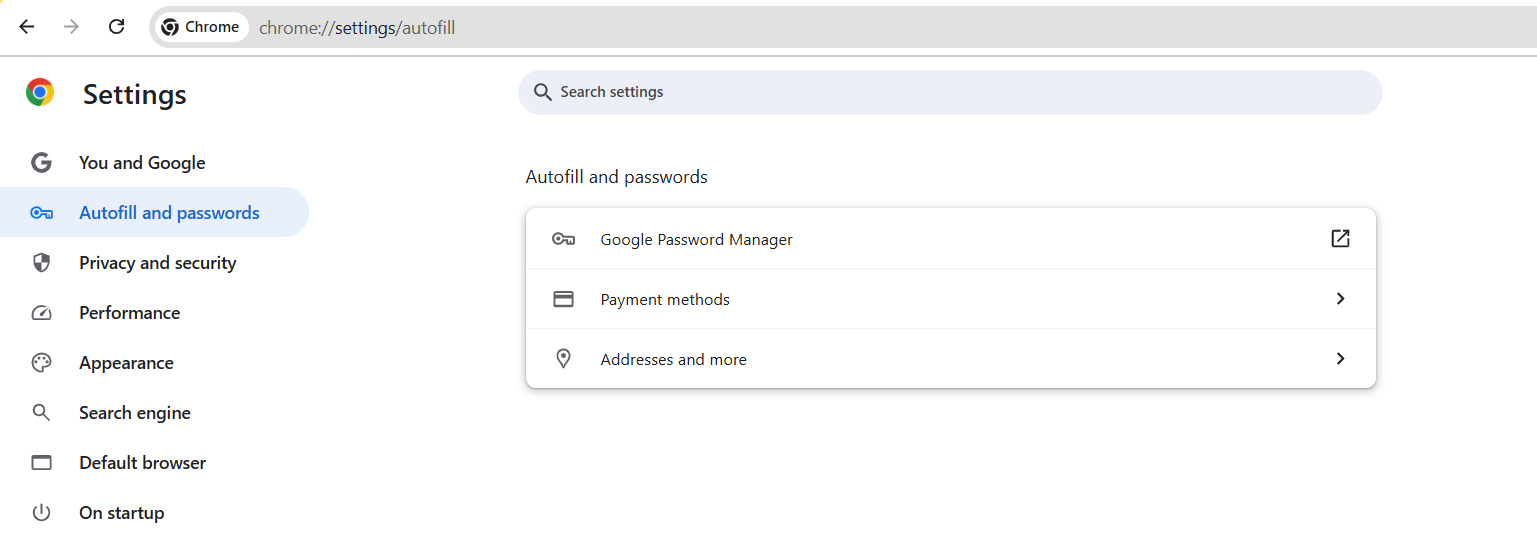Select Appearance in the settings sidebar
Image resolution: width=1537 pixels, height=536 pixels.
(126, 363)
